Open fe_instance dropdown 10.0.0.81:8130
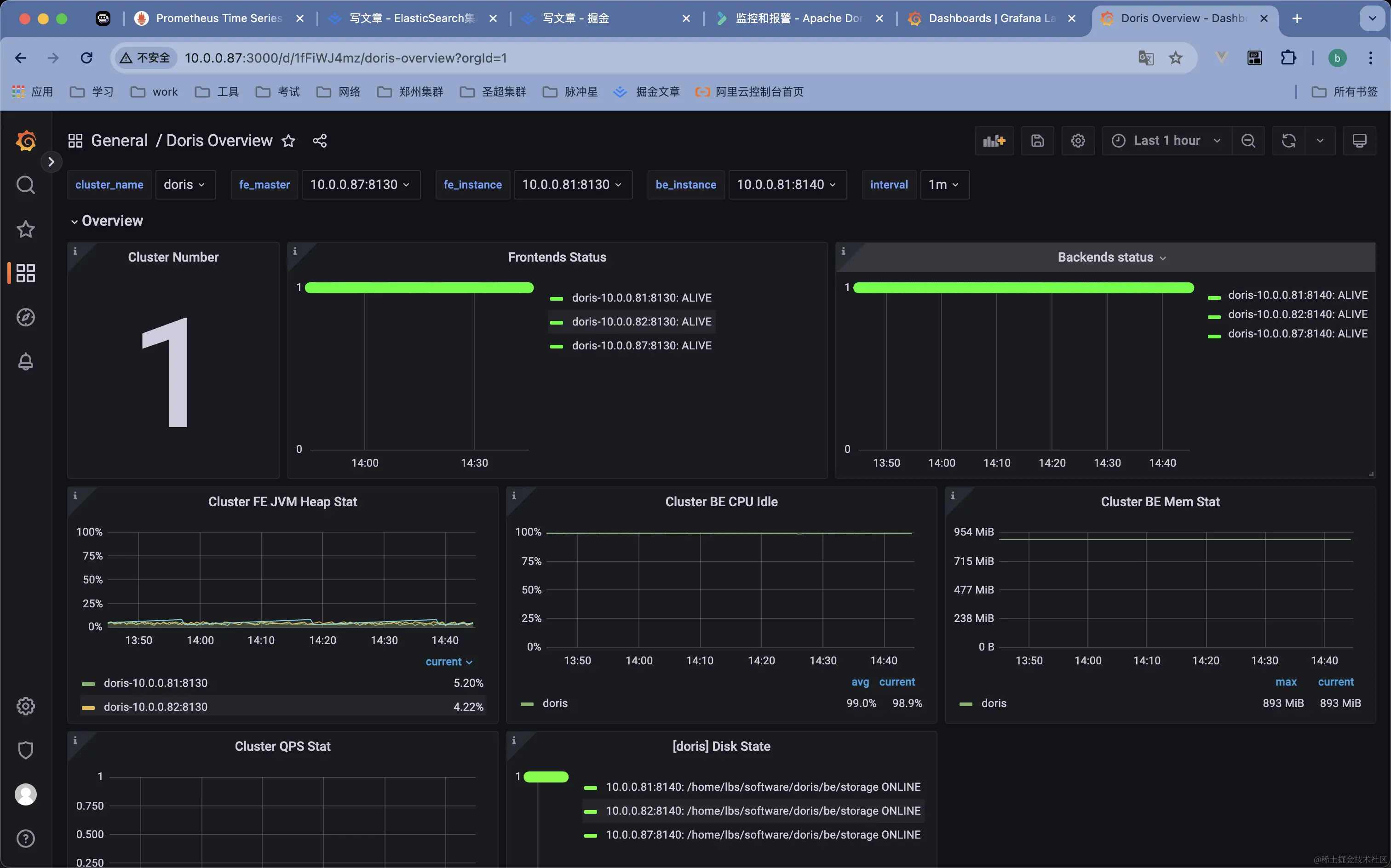 573,185
